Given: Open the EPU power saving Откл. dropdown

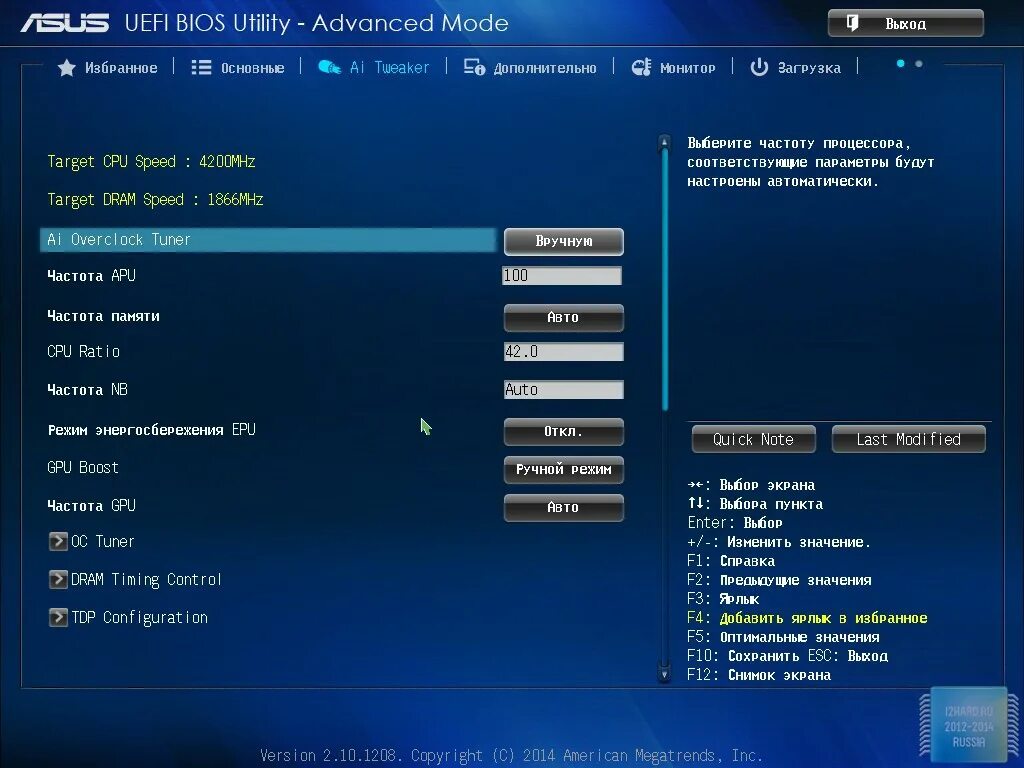Looking at the screenshot, I should 564,432.
